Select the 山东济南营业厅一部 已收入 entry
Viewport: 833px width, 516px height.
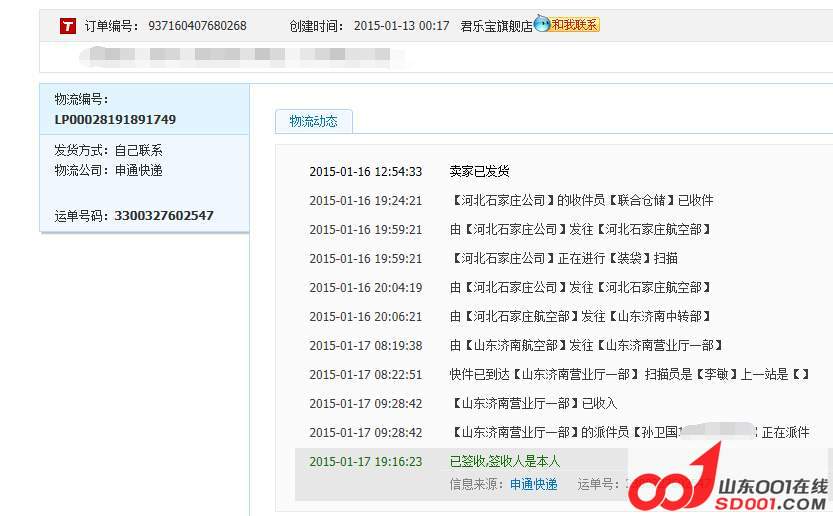tap(534, 403)
